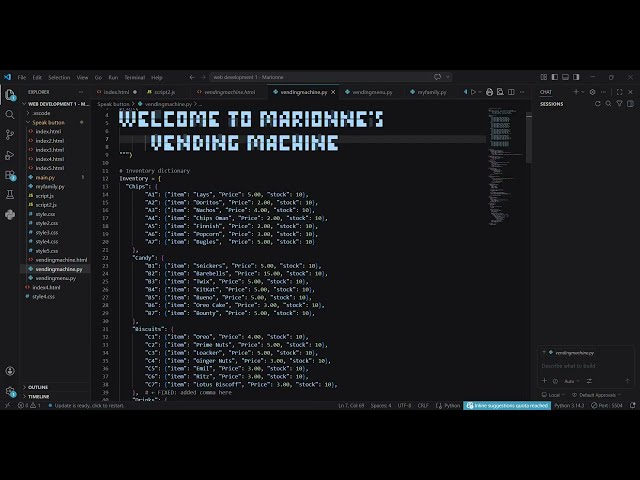The height and width of the screenshot is (480, 640).
Task: Click errors and warnings status indicator
Action: [29, 405]
